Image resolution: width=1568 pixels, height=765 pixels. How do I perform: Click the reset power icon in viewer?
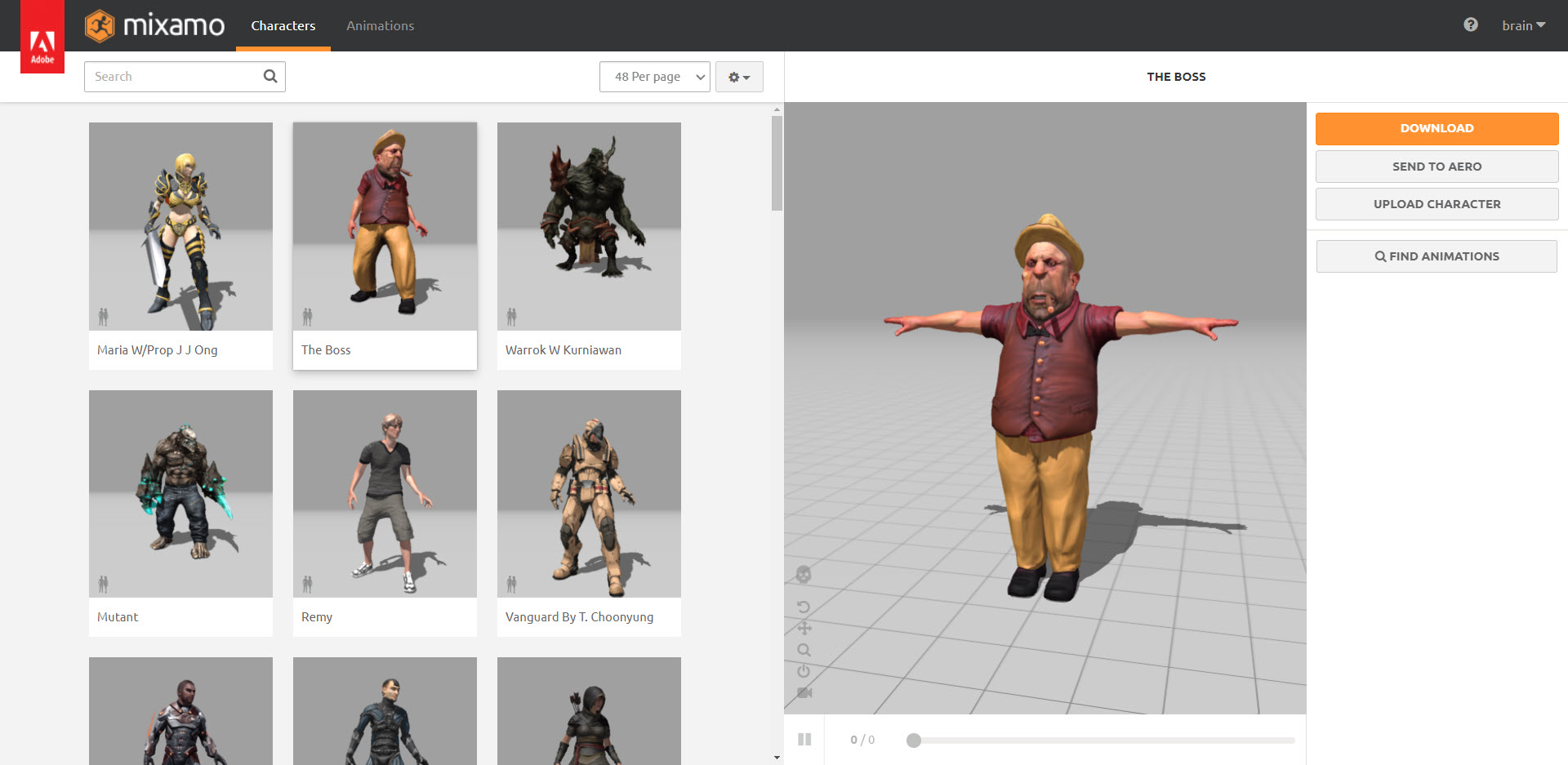point(804,671)
